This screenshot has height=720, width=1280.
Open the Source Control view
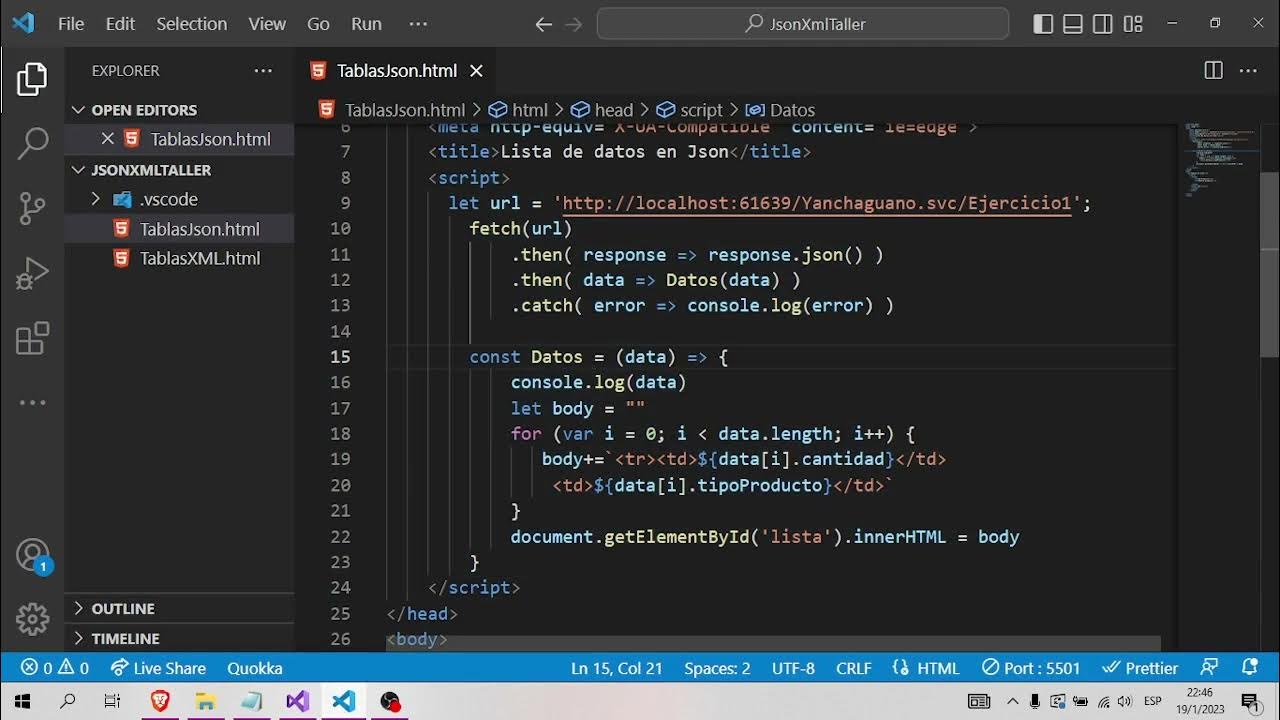click(32, 207)
